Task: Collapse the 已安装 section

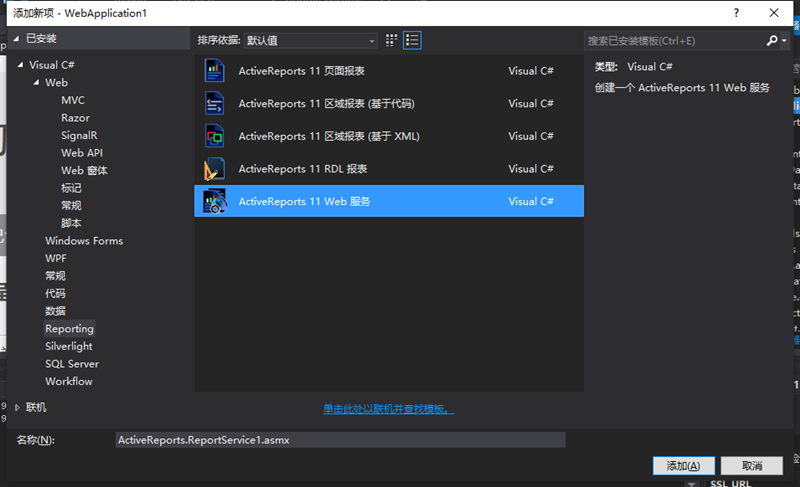Action: pos(15,39)
